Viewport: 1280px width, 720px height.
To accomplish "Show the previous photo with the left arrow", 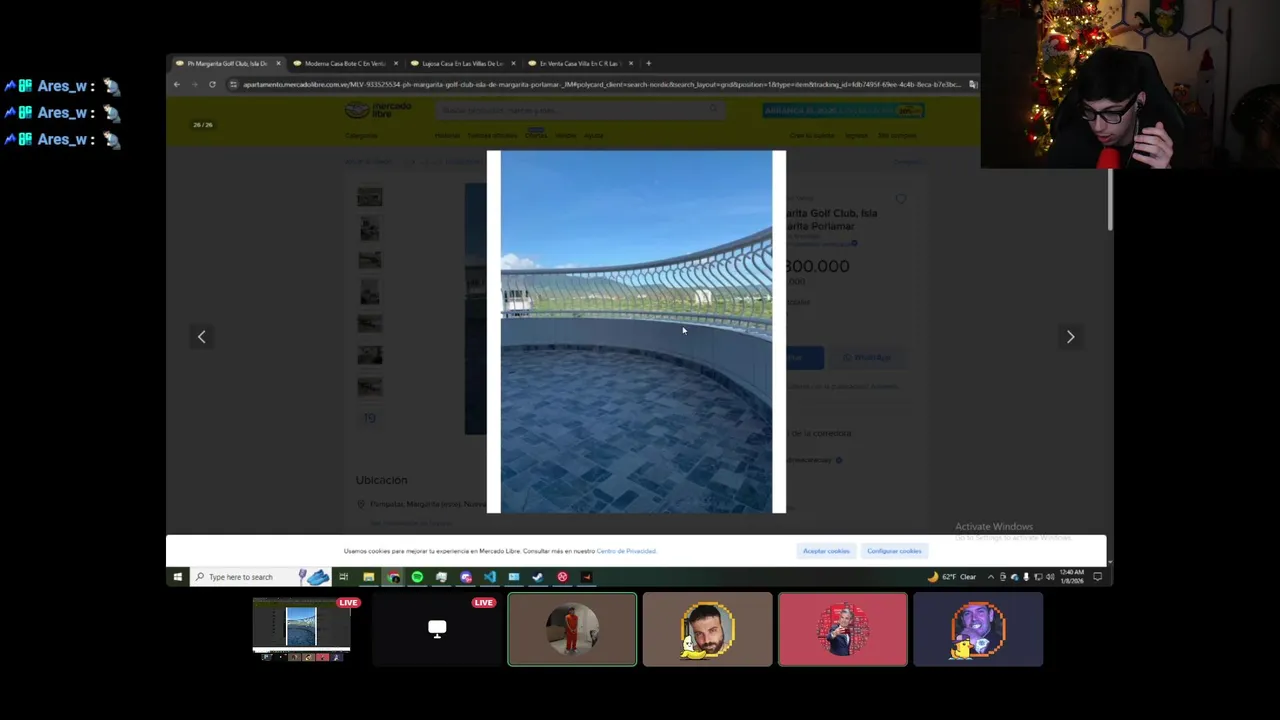I will click(x=201, y=337).
